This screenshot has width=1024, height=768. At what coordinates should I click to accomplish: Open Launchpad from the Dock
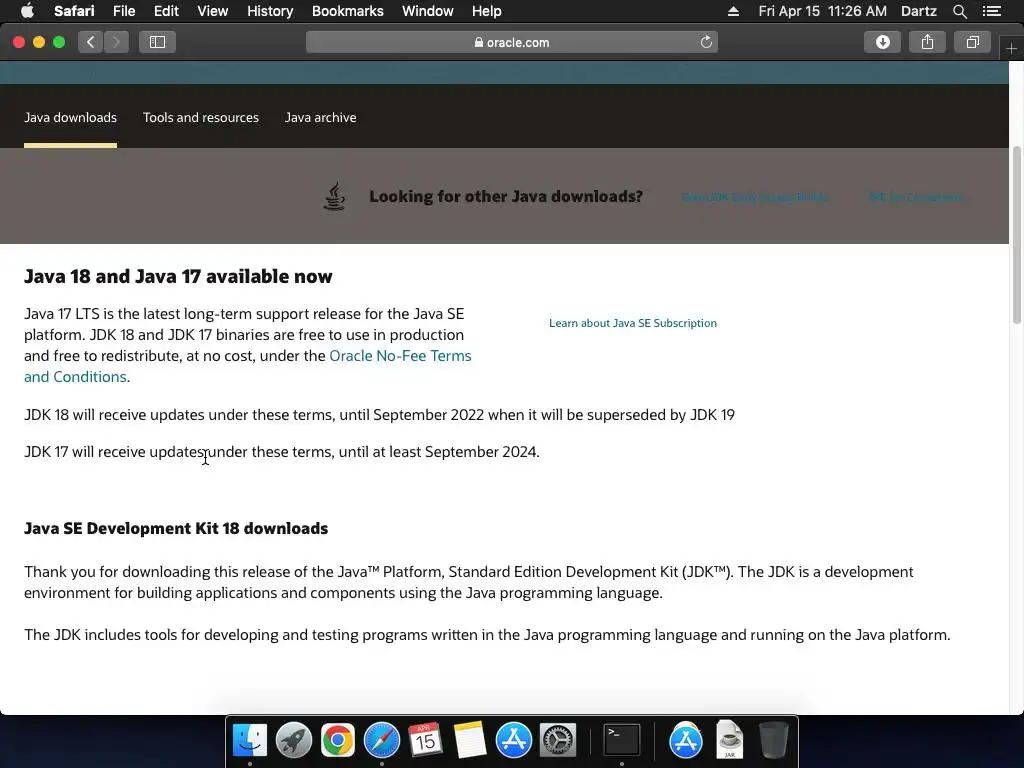[x=294, y=741]
